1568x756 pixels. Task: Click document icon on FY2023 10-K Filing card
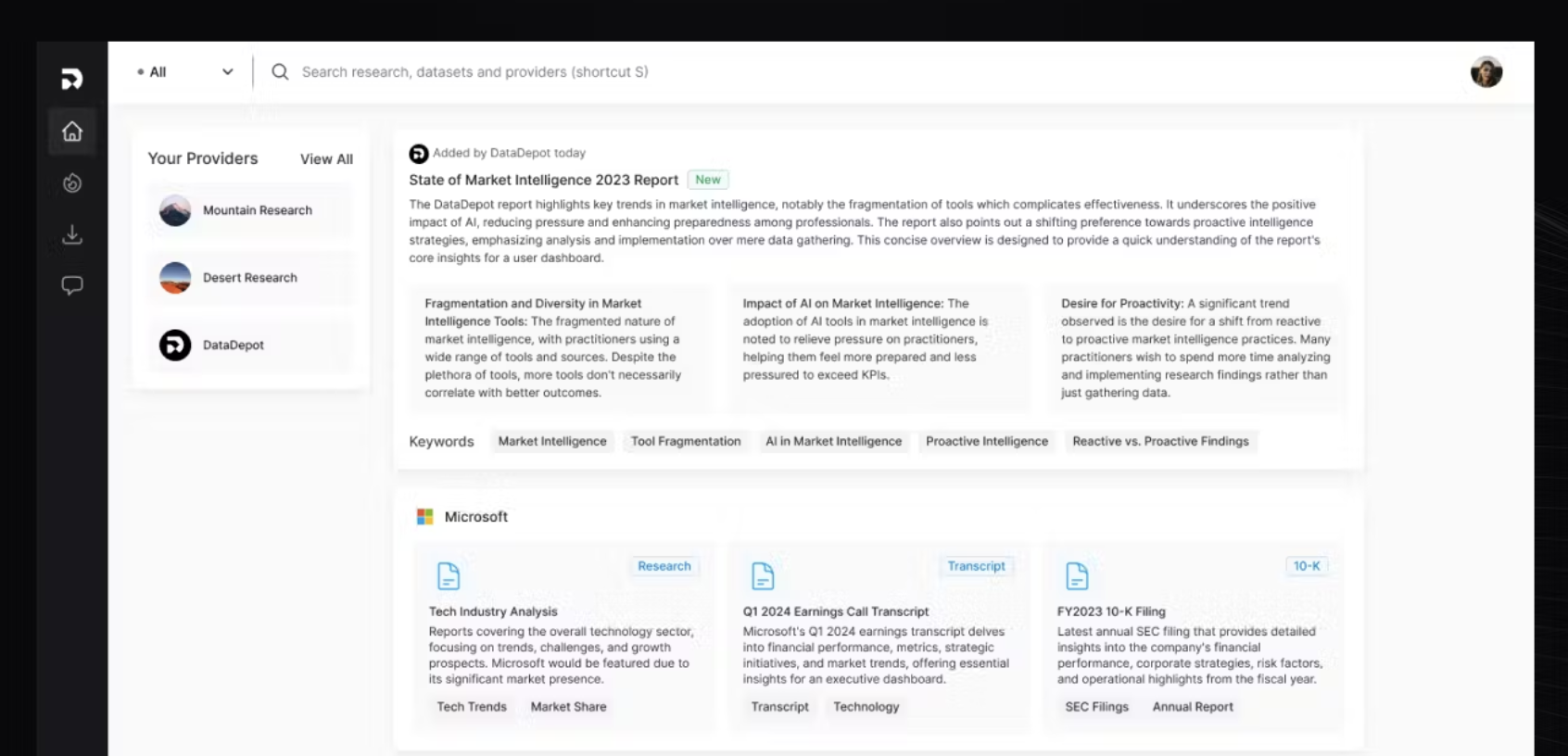tap(1077, 575)
